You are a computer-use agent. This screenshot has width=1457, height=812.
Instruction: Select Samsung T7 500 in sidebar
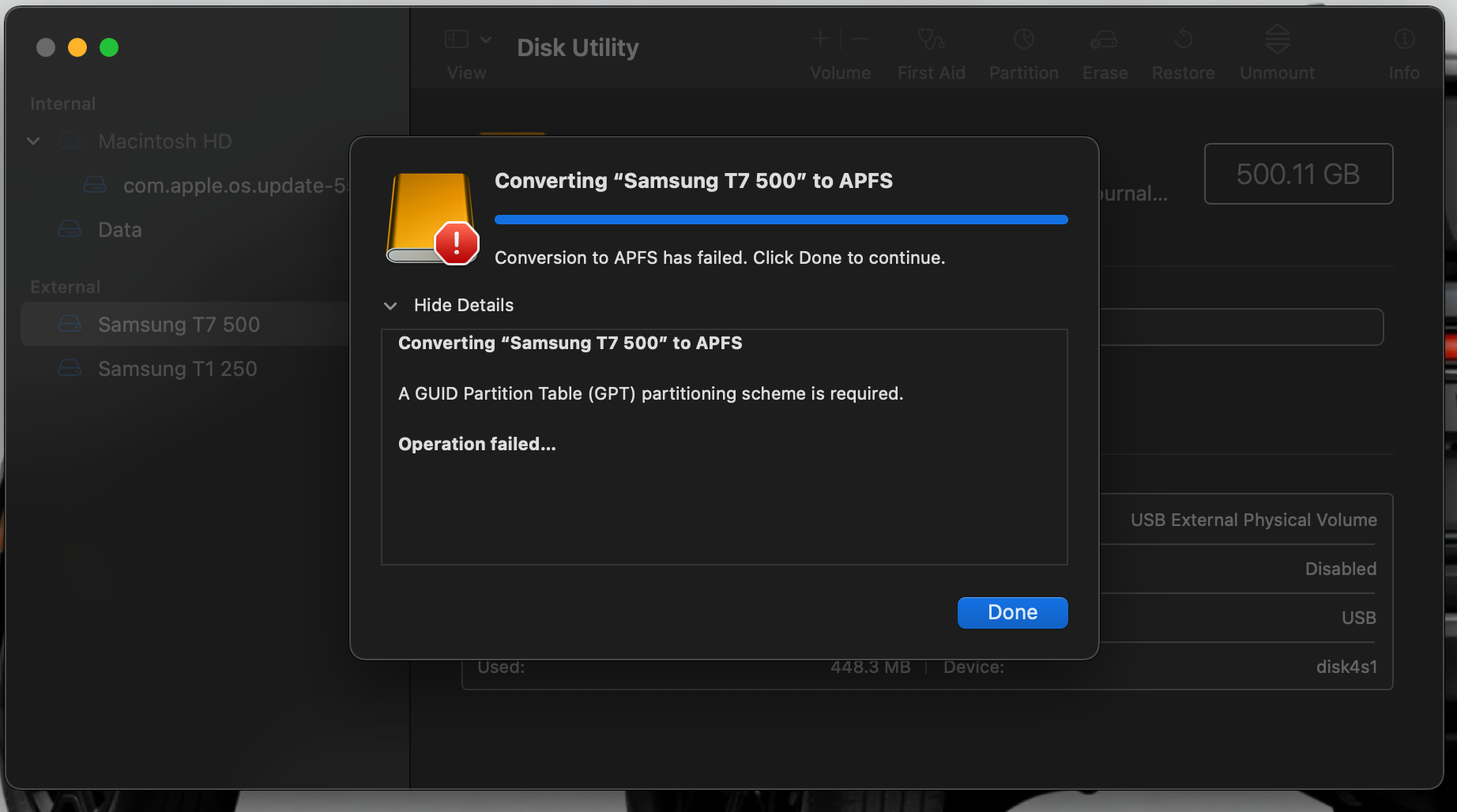(x=179, y=325)
